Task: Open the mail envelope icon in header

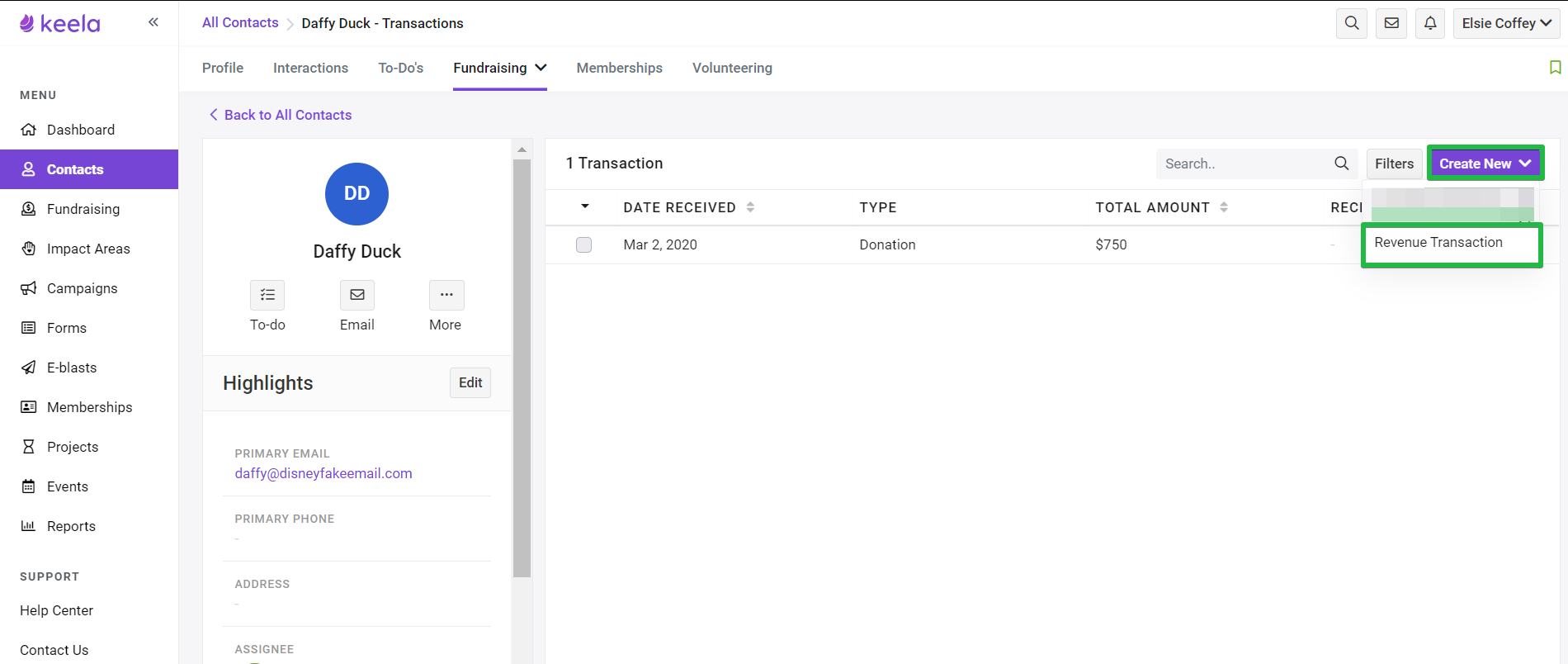Action: [1391, 23]
